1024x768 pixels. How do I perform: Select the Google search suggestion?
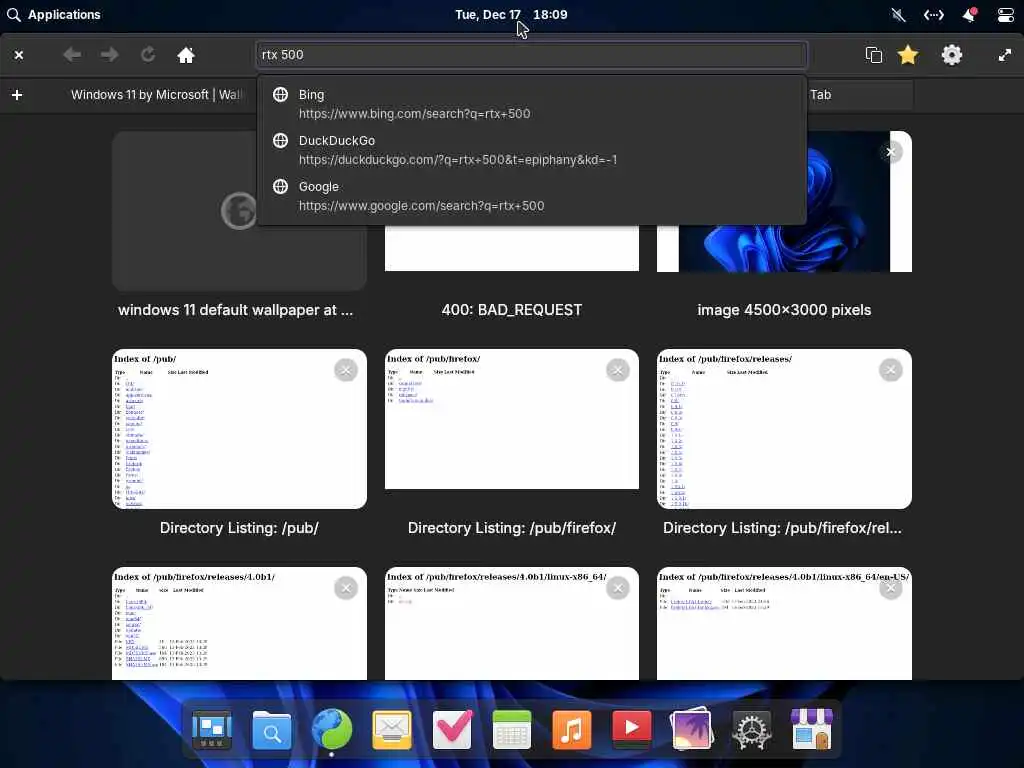click(532, 196)
